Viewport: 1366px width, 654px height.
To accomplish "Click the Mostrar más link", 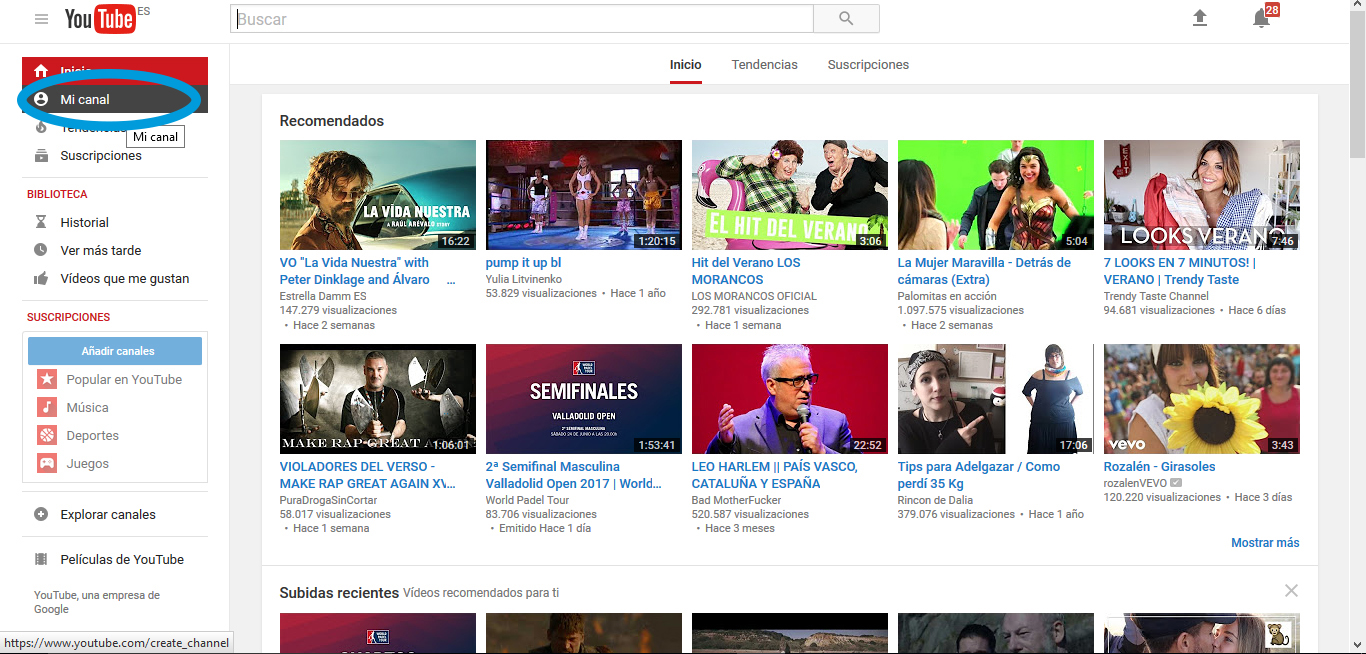I will tap(1265, 542).
